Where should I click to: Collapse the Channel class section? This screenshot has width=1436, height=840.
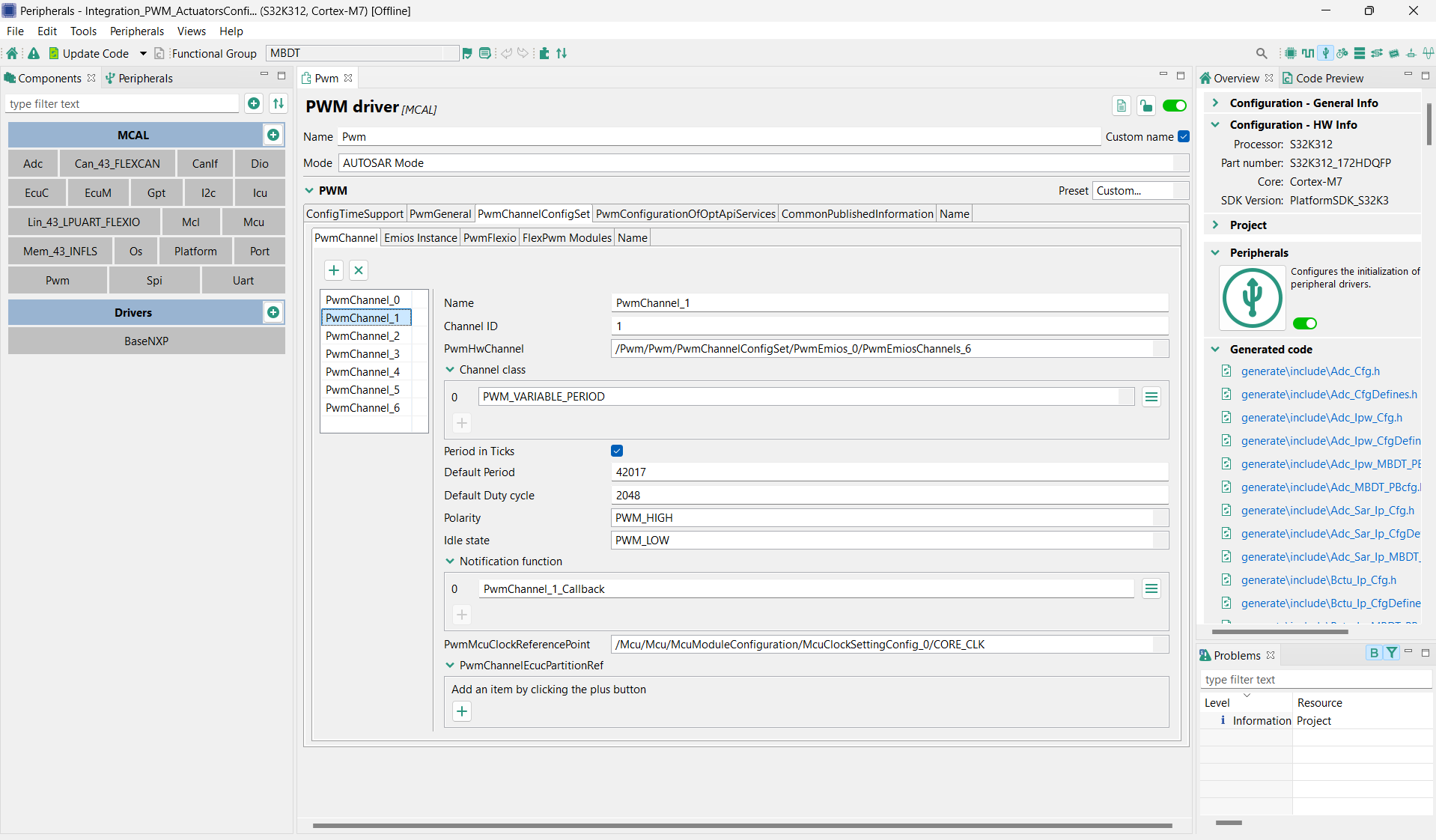(x=449, y=369)
